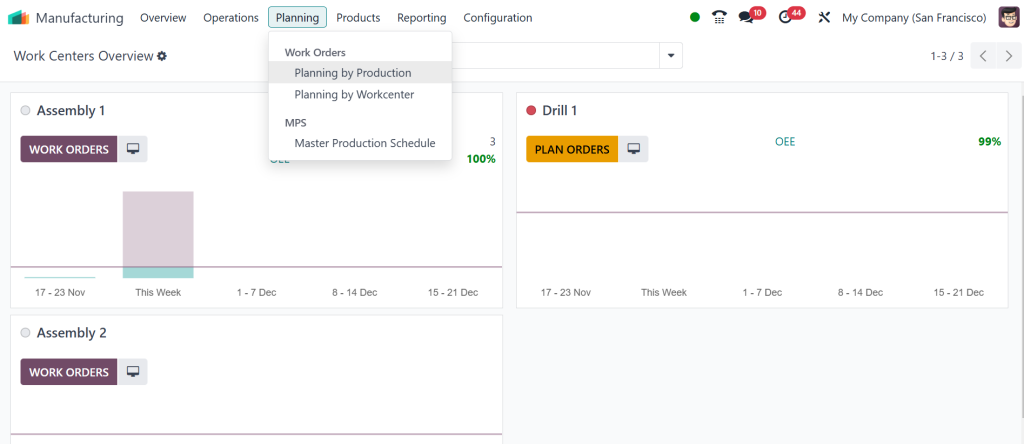Click the user avatar in the top-right corner

tap(1008, 18)
